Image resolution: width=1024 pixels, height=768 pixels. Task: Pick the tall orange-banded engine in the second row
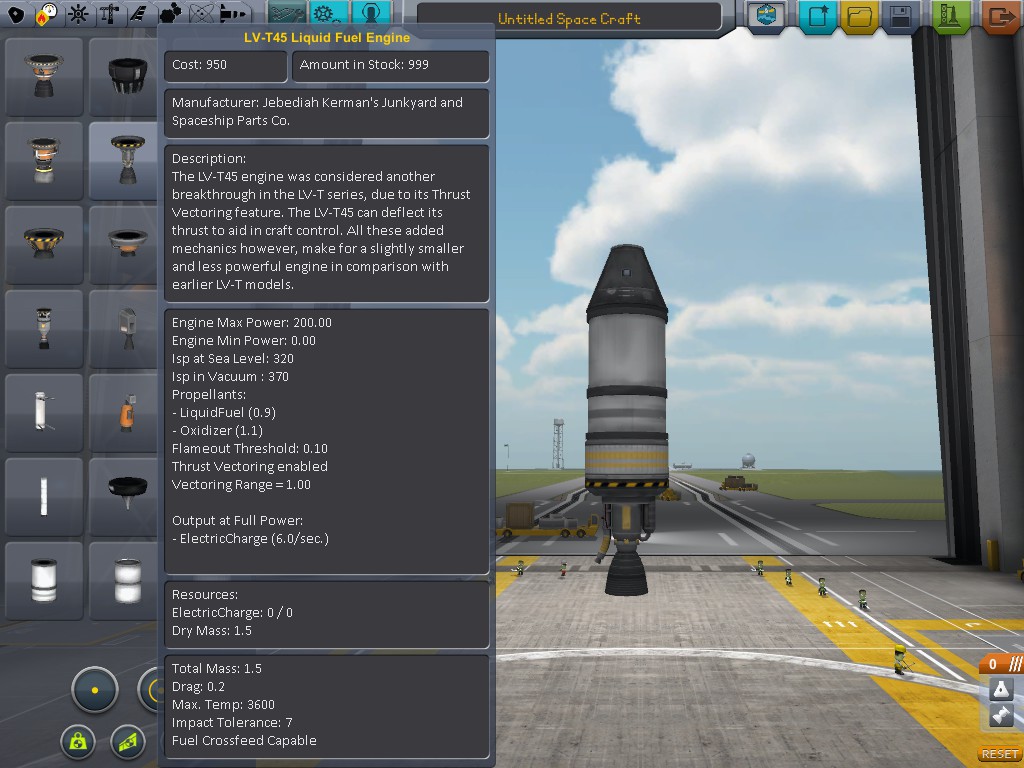point(44,161)
